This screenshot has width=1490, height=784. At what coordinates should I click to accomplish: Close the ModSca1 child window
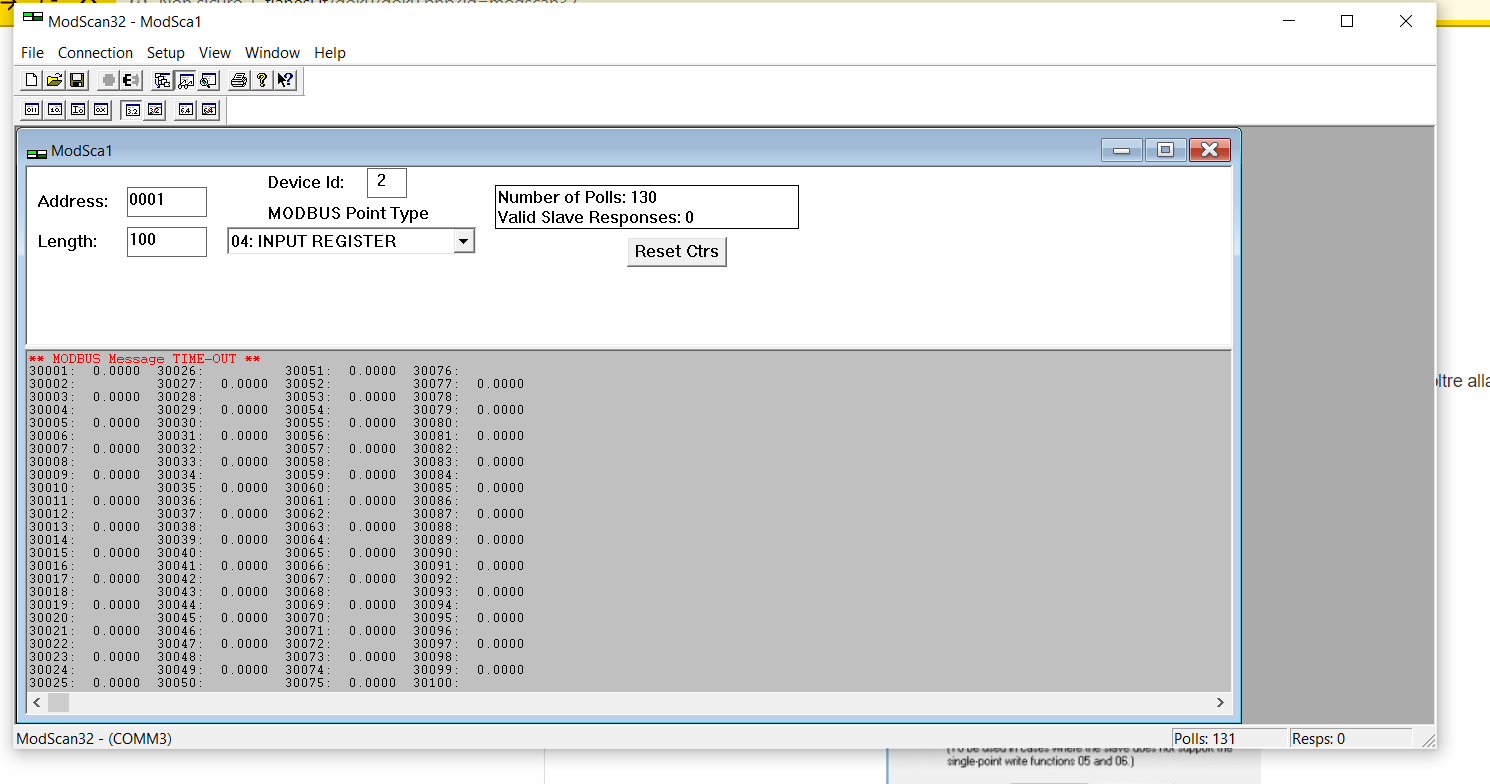(1209, 150)
